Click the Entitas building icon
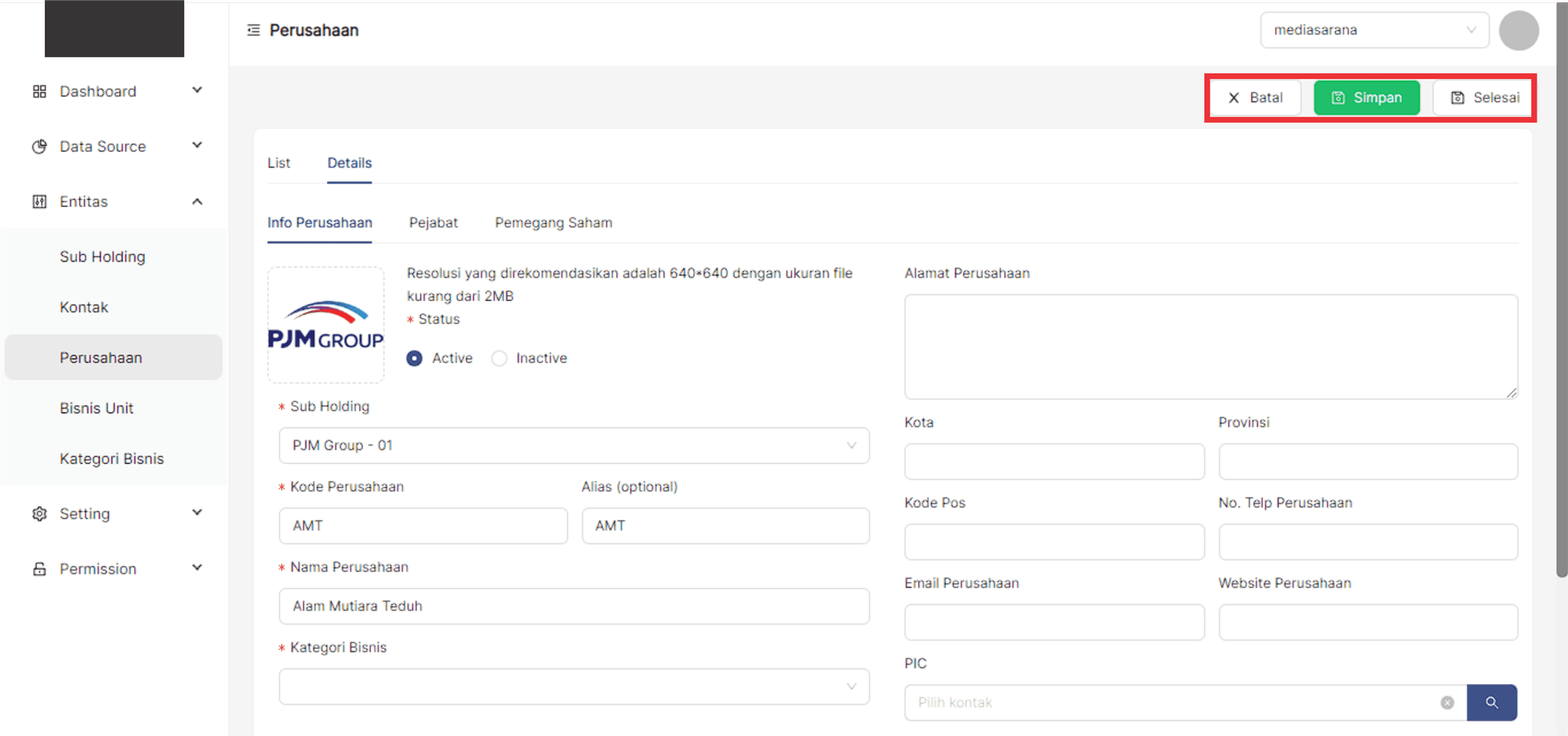The height and width of the screenshot is (736, 1568). point(39,201)
